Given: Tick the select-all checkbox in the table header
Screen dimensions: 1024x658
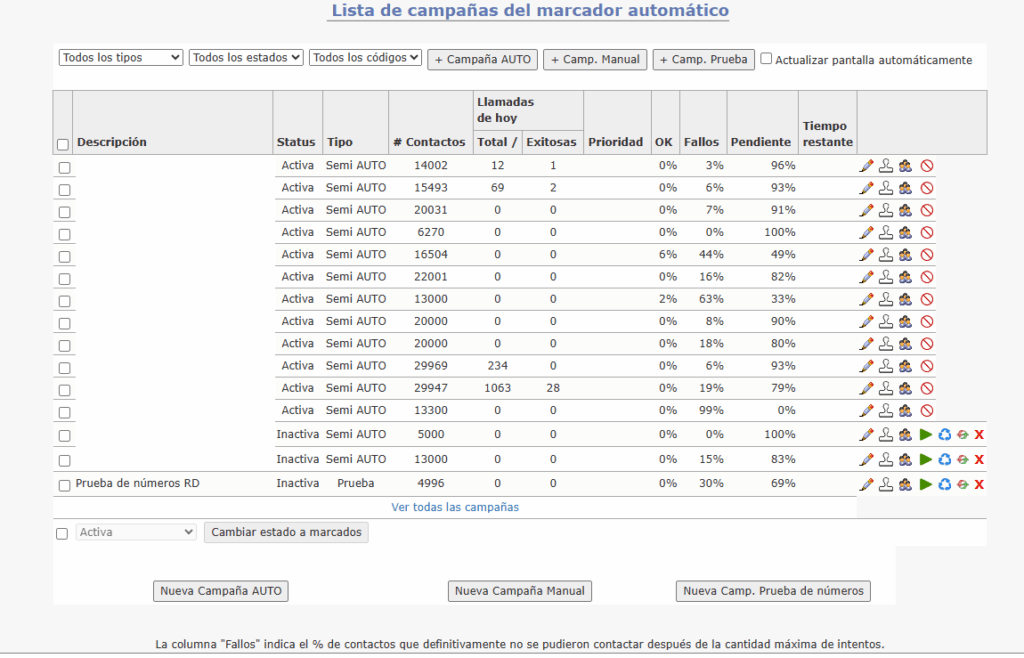Looking at the screenshot, I should click(x=63, y=145).
